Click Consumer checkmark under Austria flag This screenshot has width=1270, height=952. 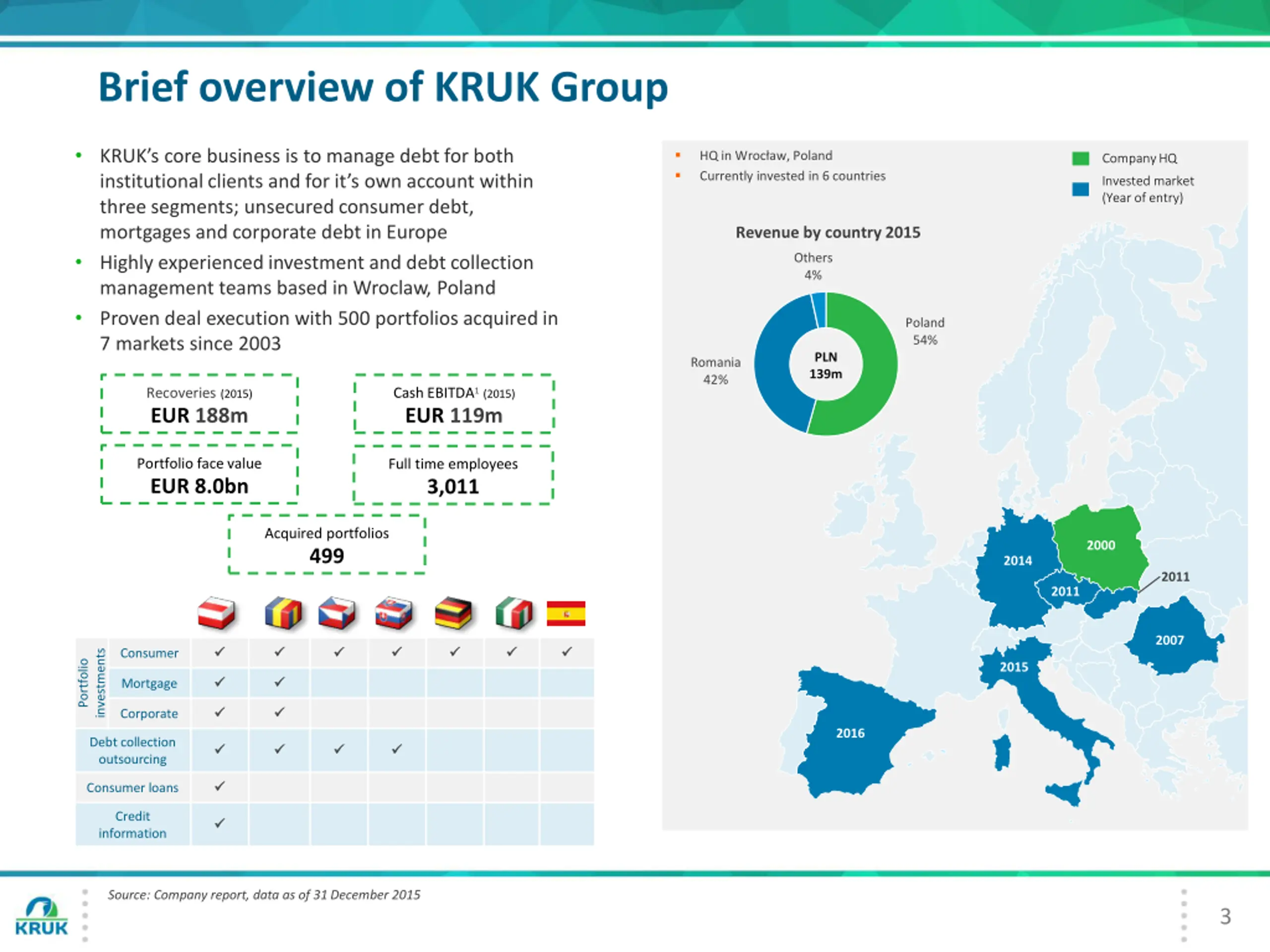220,652
